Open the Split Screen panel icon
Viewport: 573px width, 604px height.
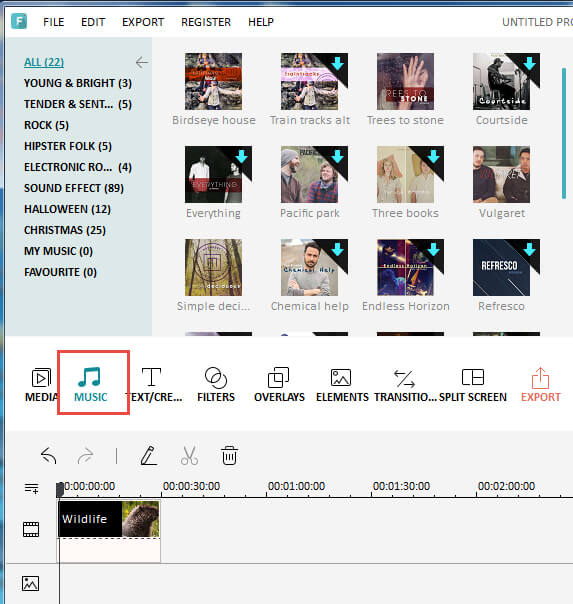coord(472,377)
